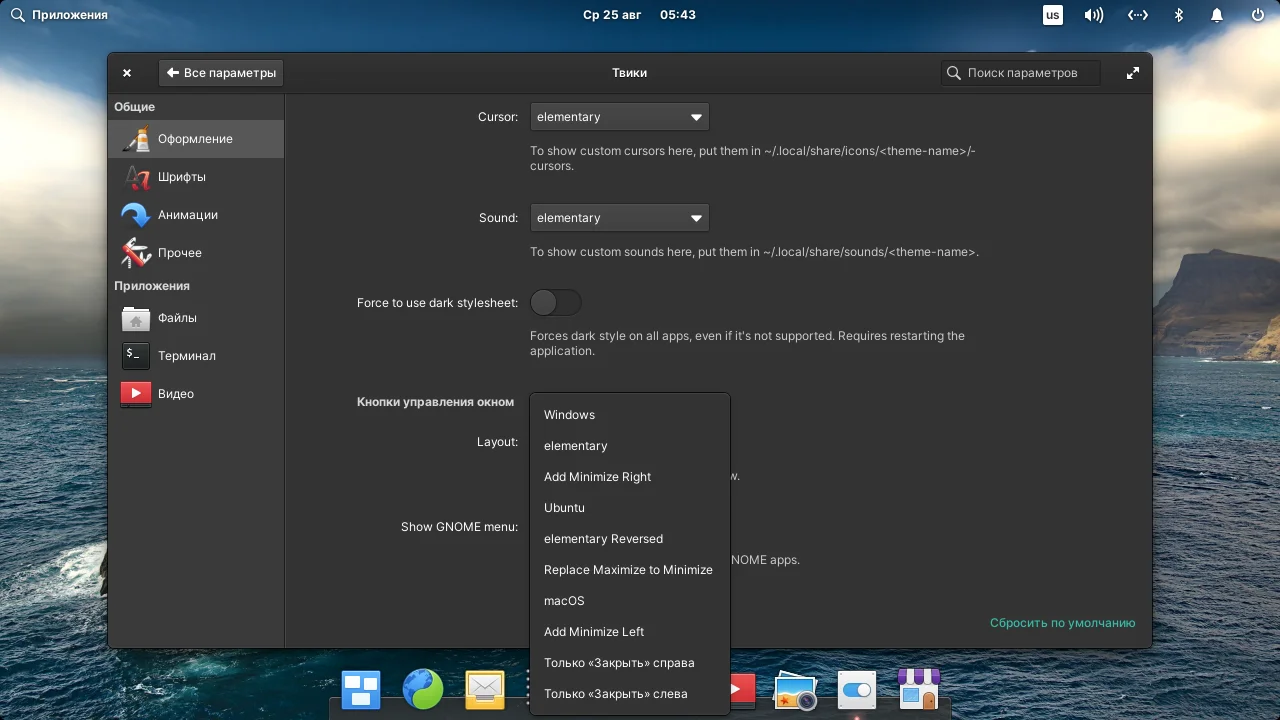
Task: Open the photos app in the dock
Action: 795,689
